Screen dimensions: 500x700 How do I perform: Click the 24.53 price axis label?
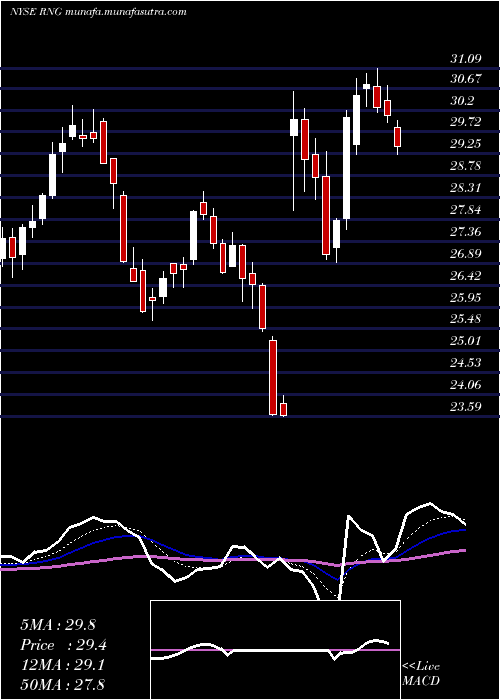coord(466,362)
